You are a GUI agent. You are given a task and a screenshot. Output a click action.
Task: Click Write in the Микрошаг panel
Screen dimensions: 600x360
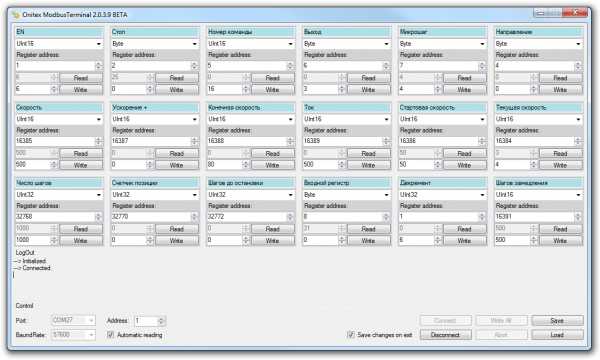(465, 90)
